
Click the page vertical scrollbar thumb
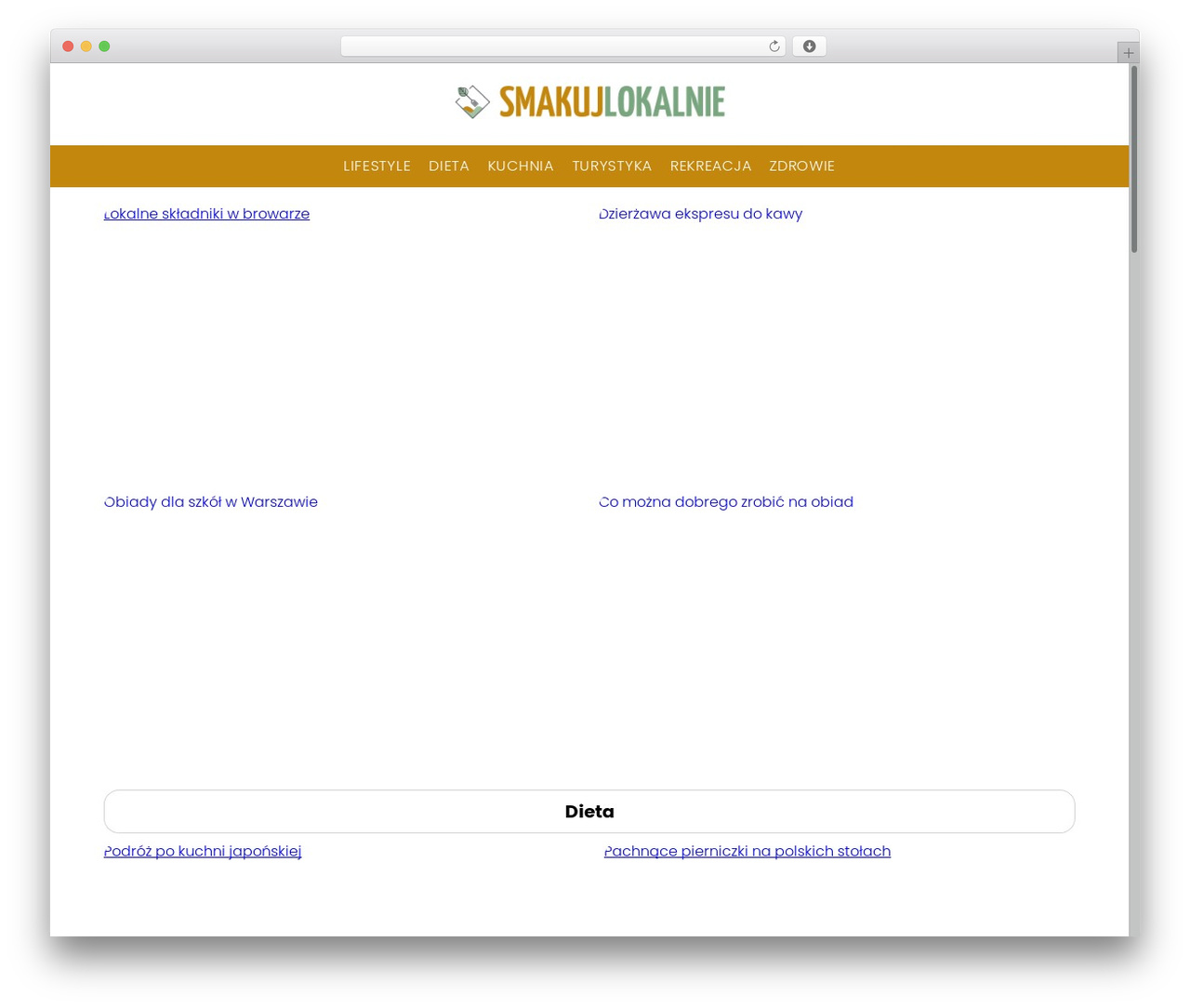click(1134, 158)
